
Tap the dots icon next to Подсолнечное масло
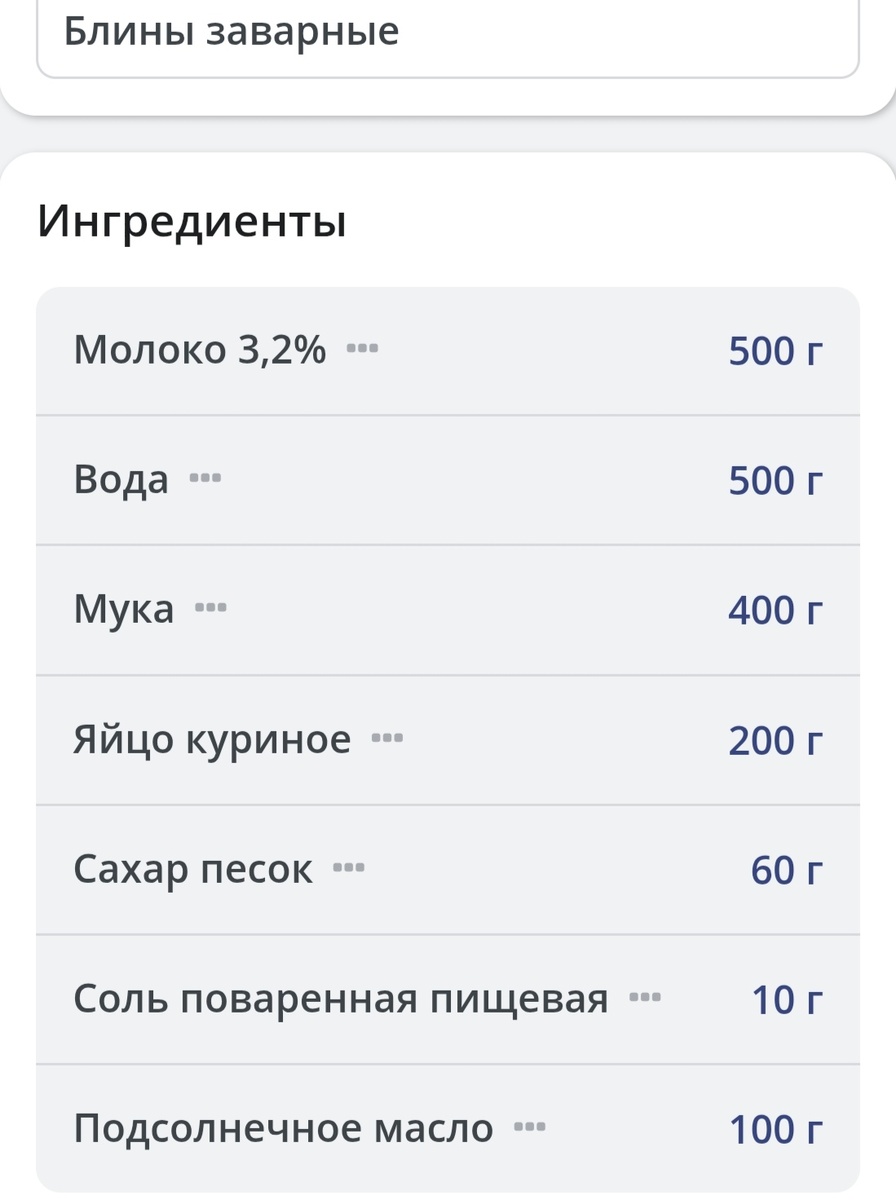coord(530,1128)
